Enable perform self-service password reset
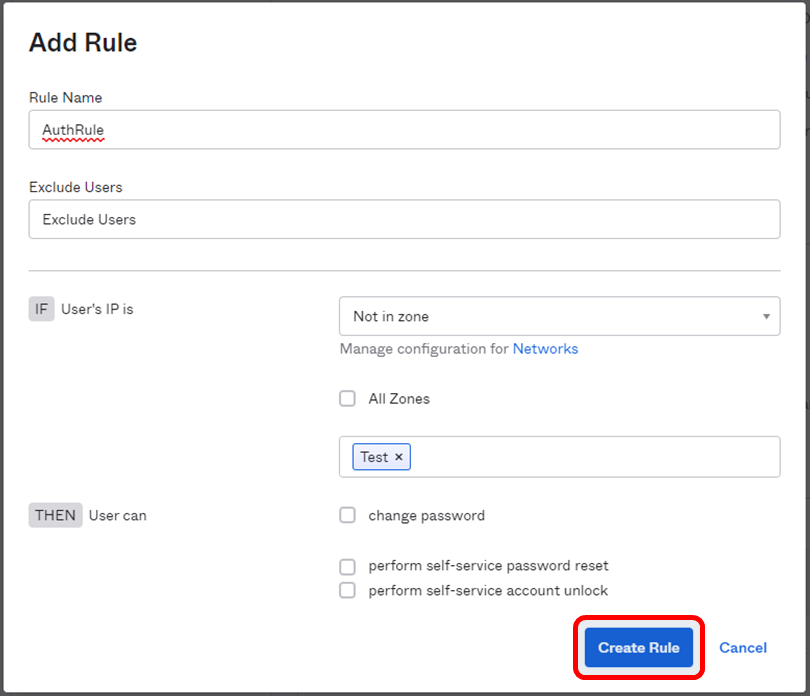810x696 pixels. pyautogui.click(x=347, y=565)
